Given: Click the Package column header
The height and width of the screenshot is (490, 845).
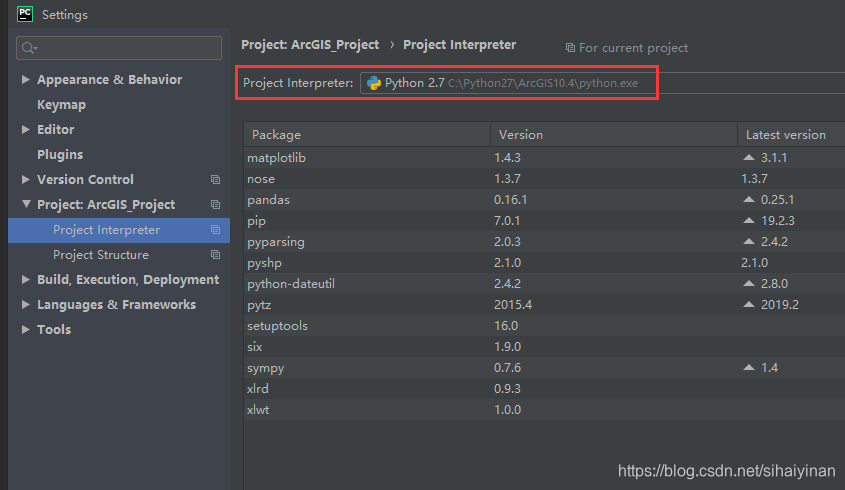Looking at the screenshot, I should (367, 135).
